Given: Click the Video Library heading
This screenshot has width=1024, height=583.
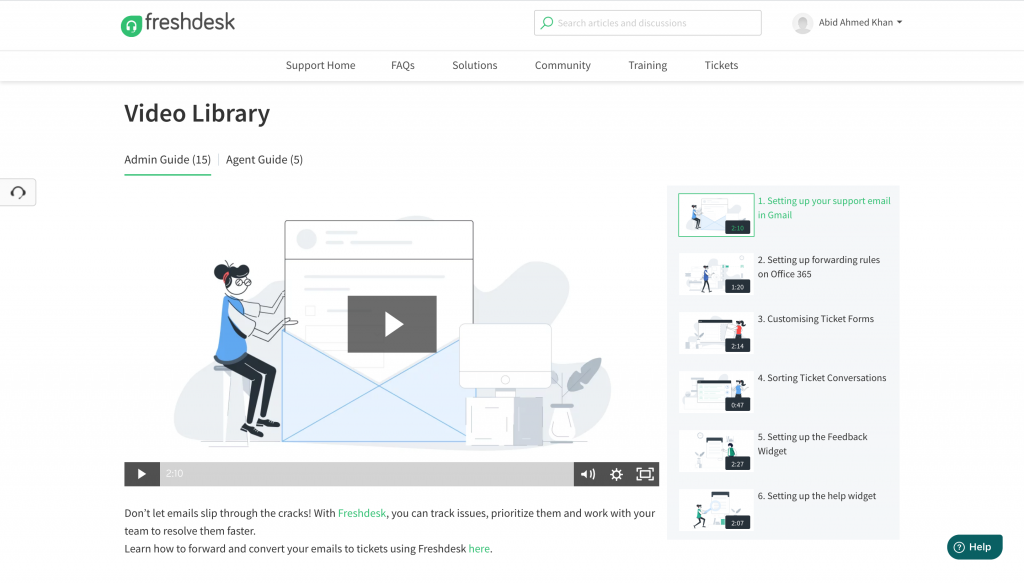Looking at the screenshot, I should tap(197, 114).
